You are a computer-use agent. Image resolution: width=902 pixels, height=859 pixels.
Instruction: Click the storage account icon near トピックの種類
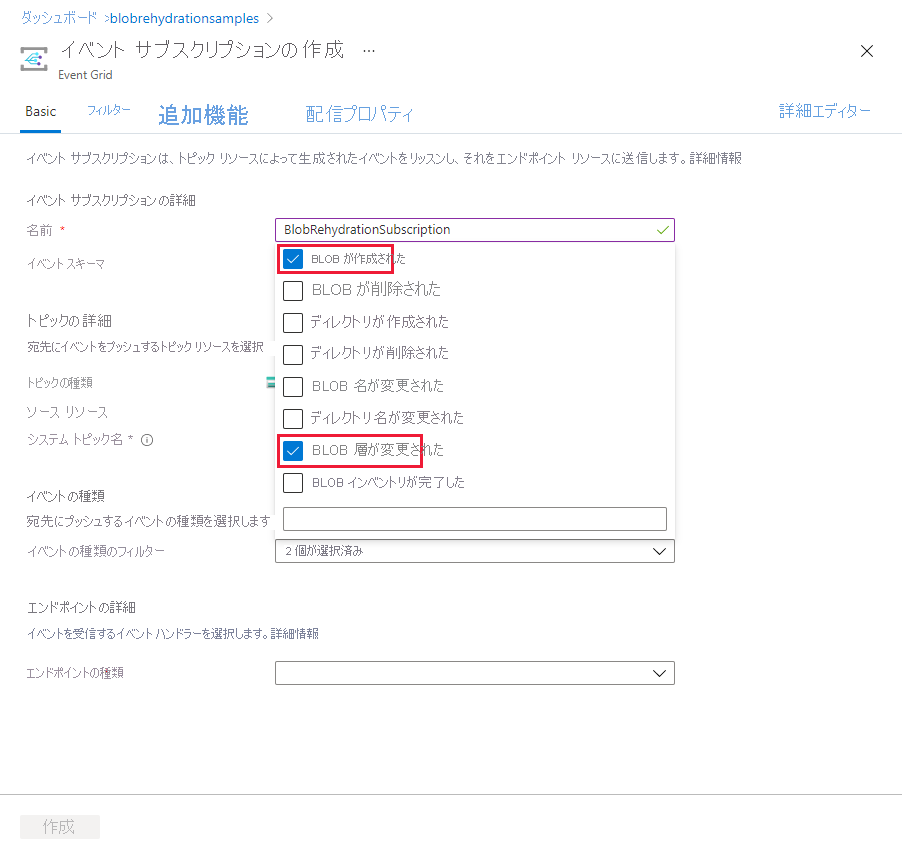[x=270, y=382]
